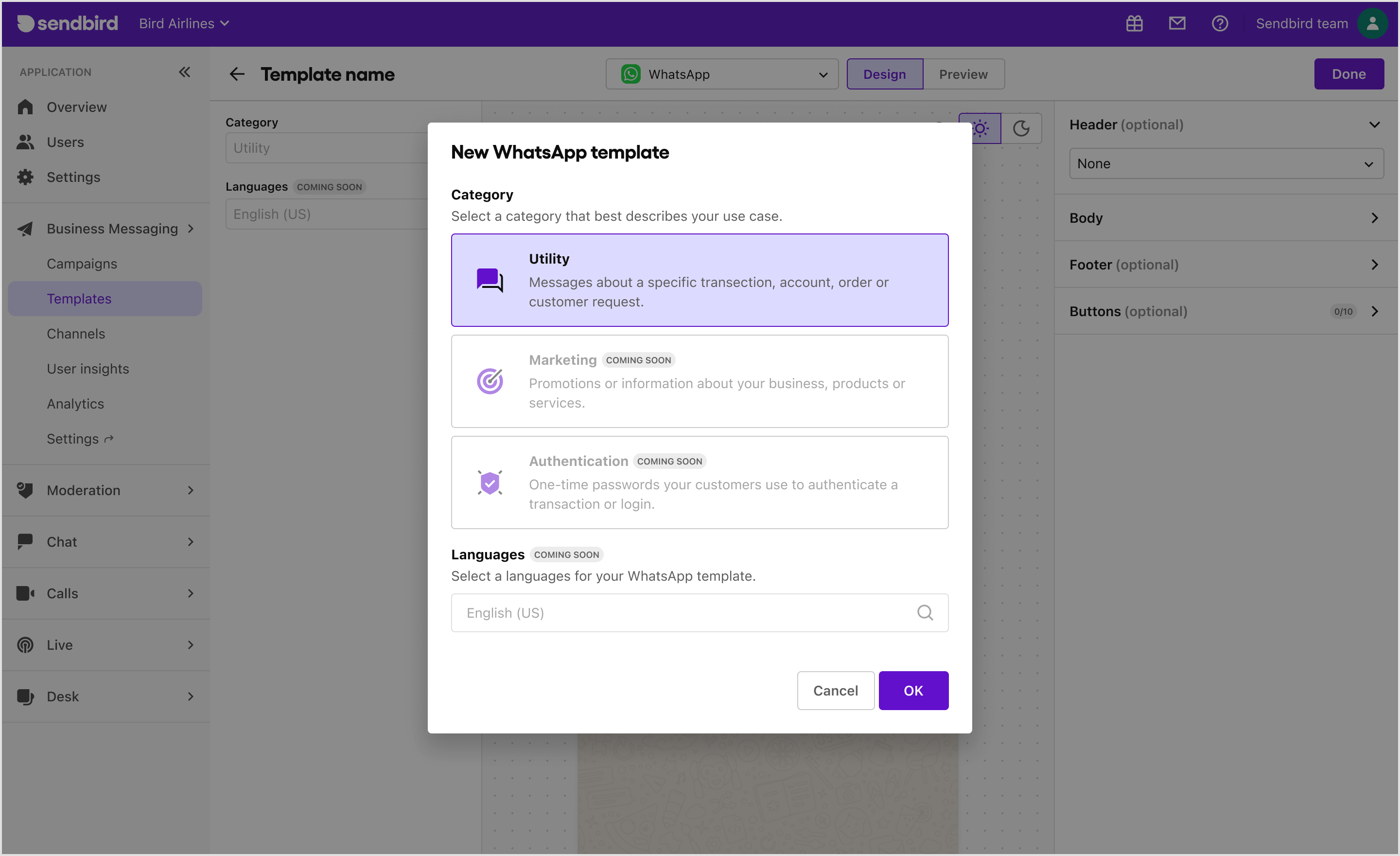Open the help question mark icon
The image size is (1400, 856).
[1221, 23]
